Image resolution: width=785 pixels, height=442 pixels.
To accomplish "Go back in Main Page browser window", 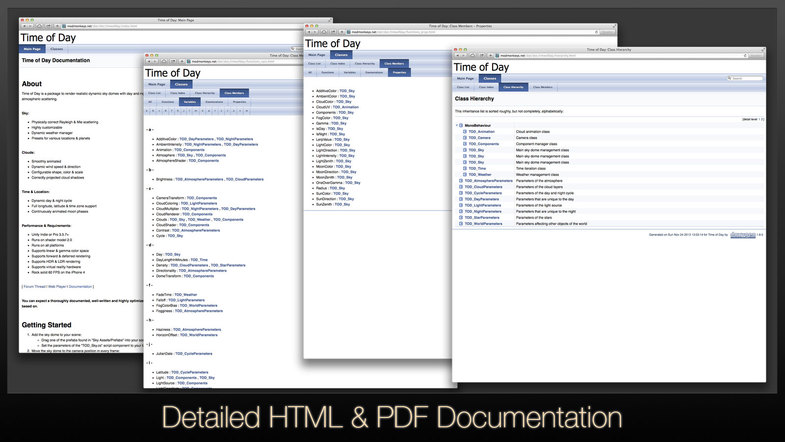I will 24,26.
